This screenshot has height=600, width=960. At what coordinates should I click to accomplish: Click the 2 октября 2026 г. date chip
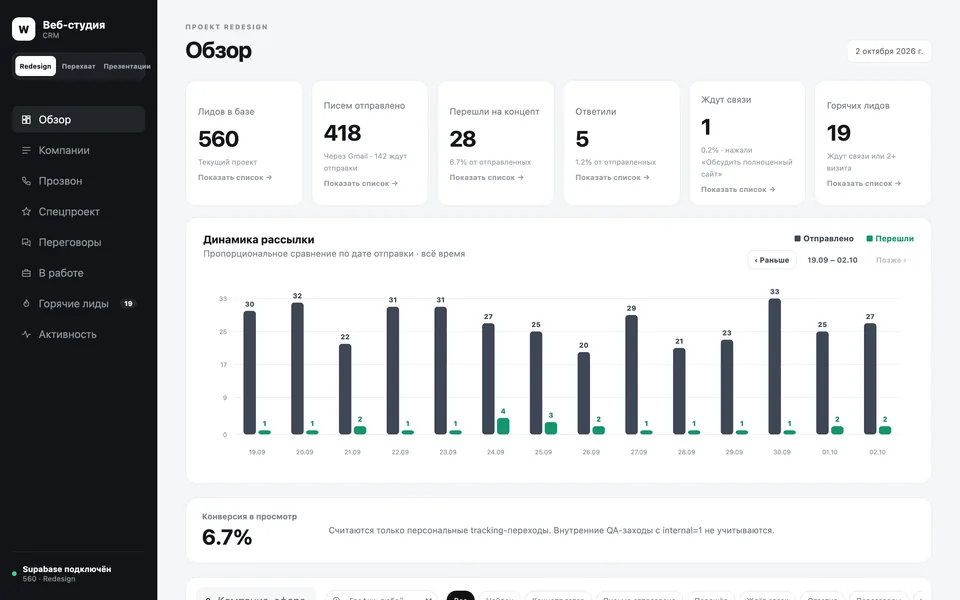889,51
